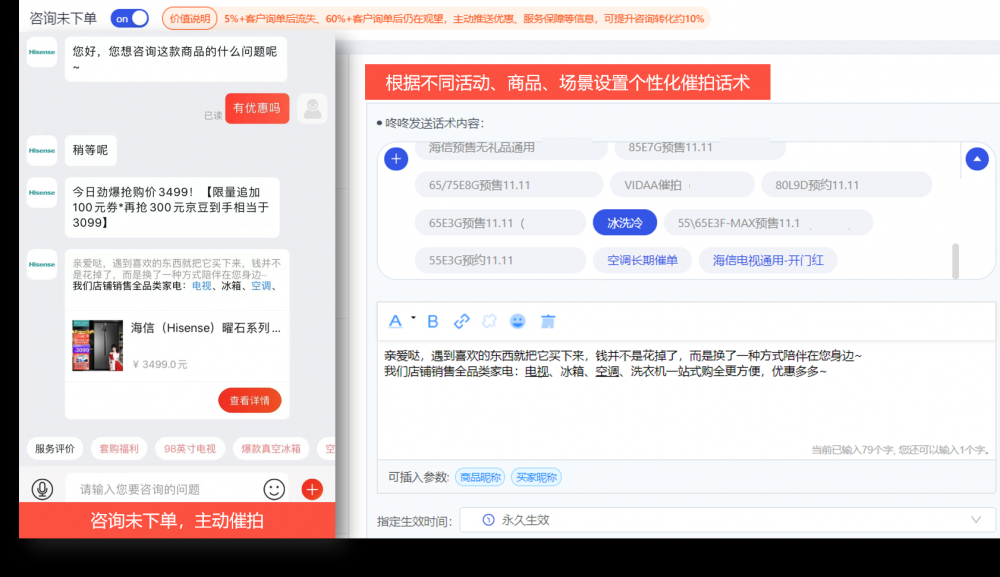Click the 咚咚发送话术内容 label
Viewport: 1000px width, 577px height.
point(434,123)
